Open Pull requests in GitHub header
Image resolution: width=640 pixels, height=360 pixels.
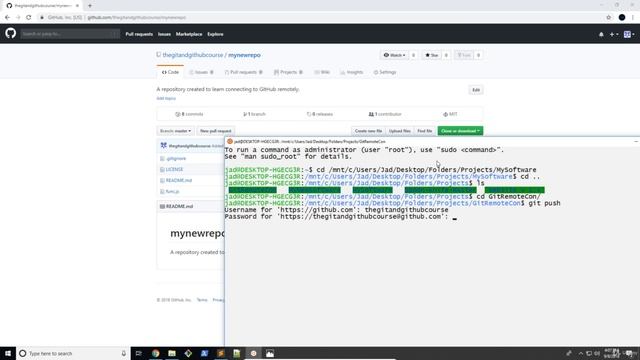[139, 34]
